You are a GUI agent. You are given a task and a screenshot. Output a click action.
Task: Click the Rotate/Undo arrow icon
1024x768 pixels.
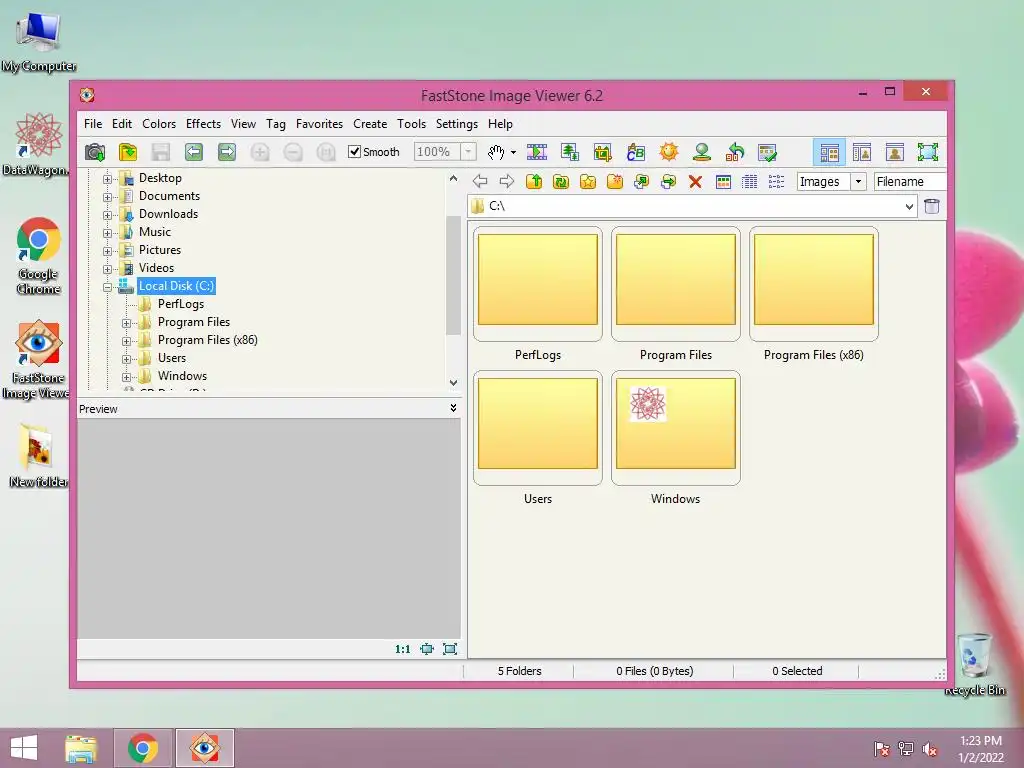click(x=735, y=152)
